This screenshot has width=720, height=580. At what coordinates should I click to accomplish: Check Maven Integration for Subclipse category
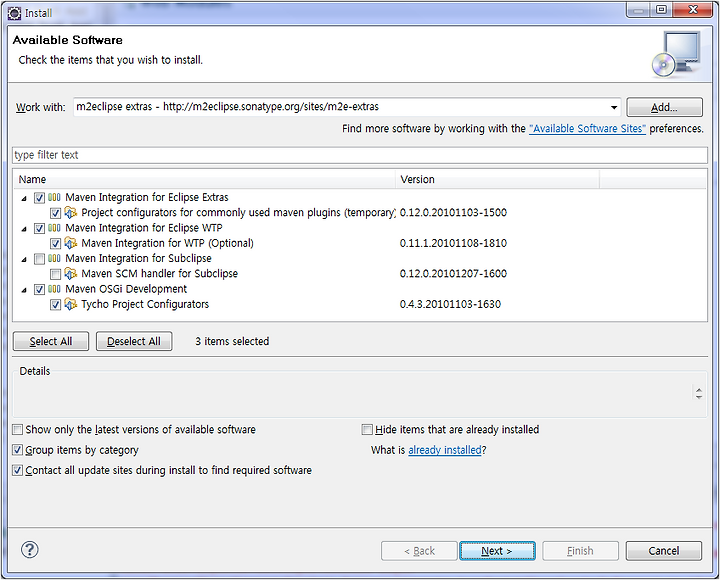point(39,259)
